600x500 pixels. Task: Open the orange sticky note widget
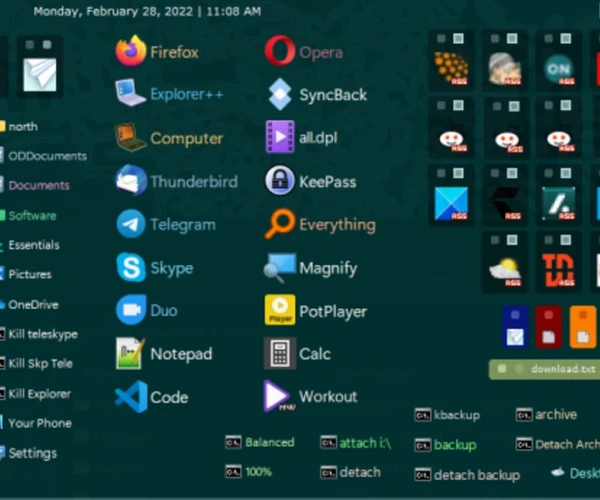pos(583,327)
